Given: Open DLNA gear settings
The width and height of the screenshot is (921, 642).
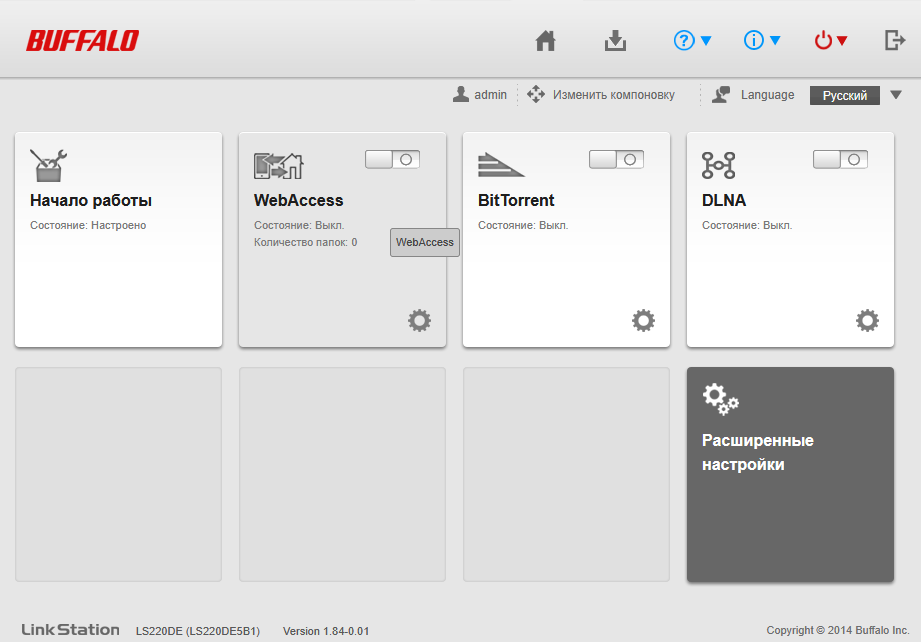Looking at the screenshot, I should 868,321.
